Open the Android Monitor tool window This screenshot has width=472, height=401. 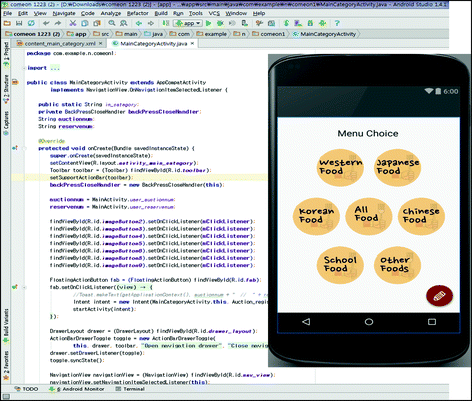[x=76, y=389]
